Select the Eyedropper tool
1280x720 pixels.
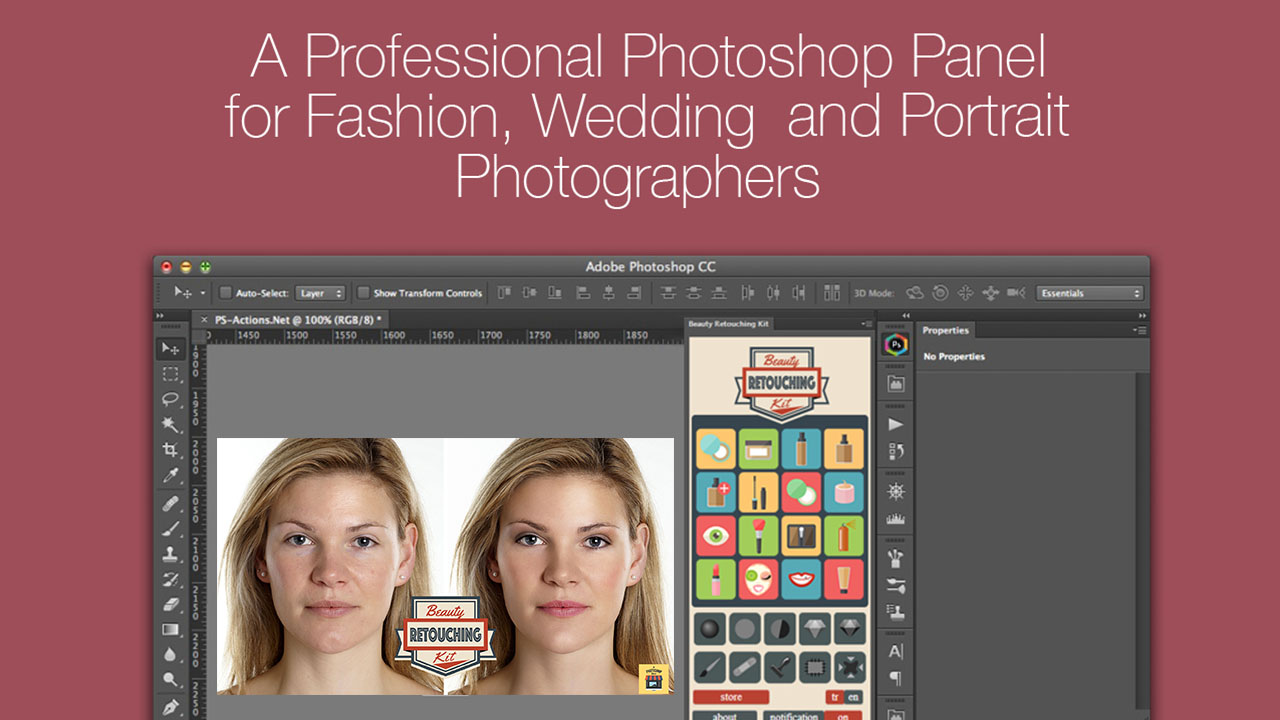[171, 476]
